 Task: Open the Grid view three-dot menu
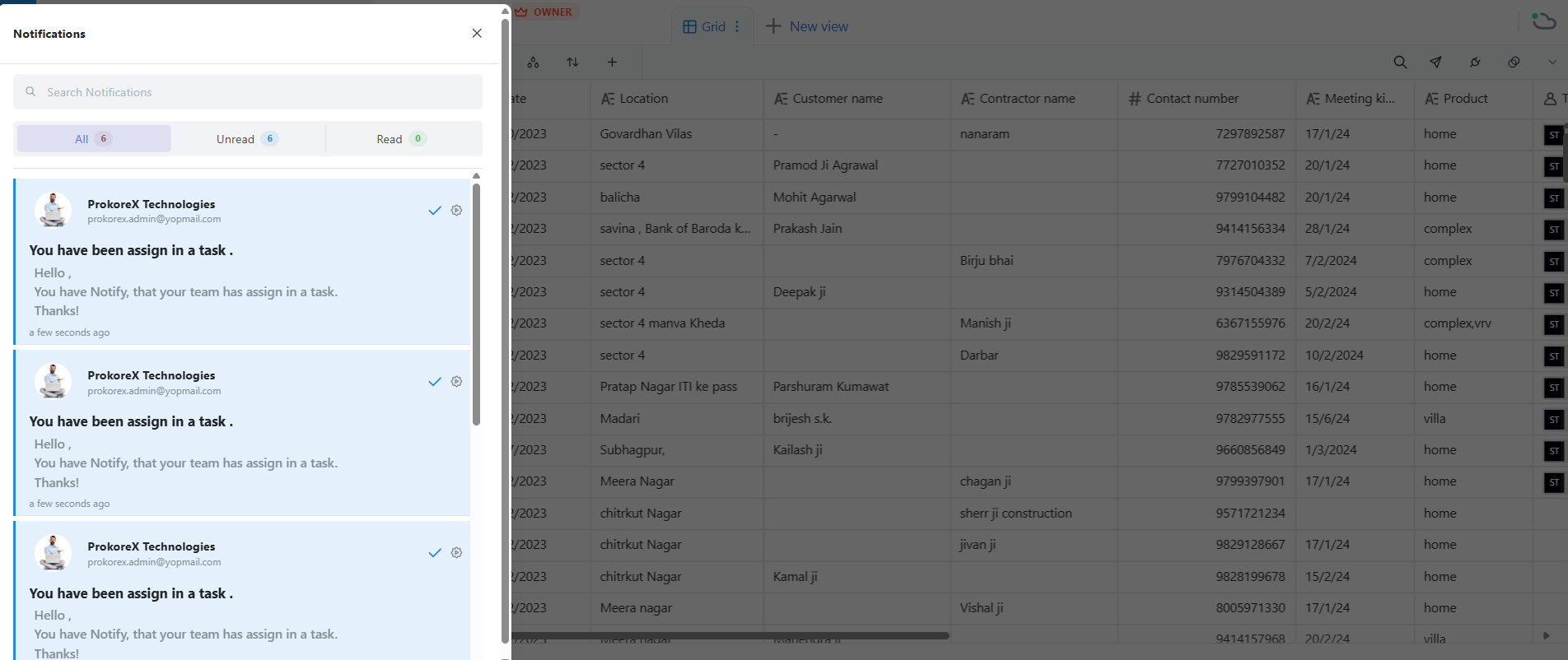tap(737, 26)
